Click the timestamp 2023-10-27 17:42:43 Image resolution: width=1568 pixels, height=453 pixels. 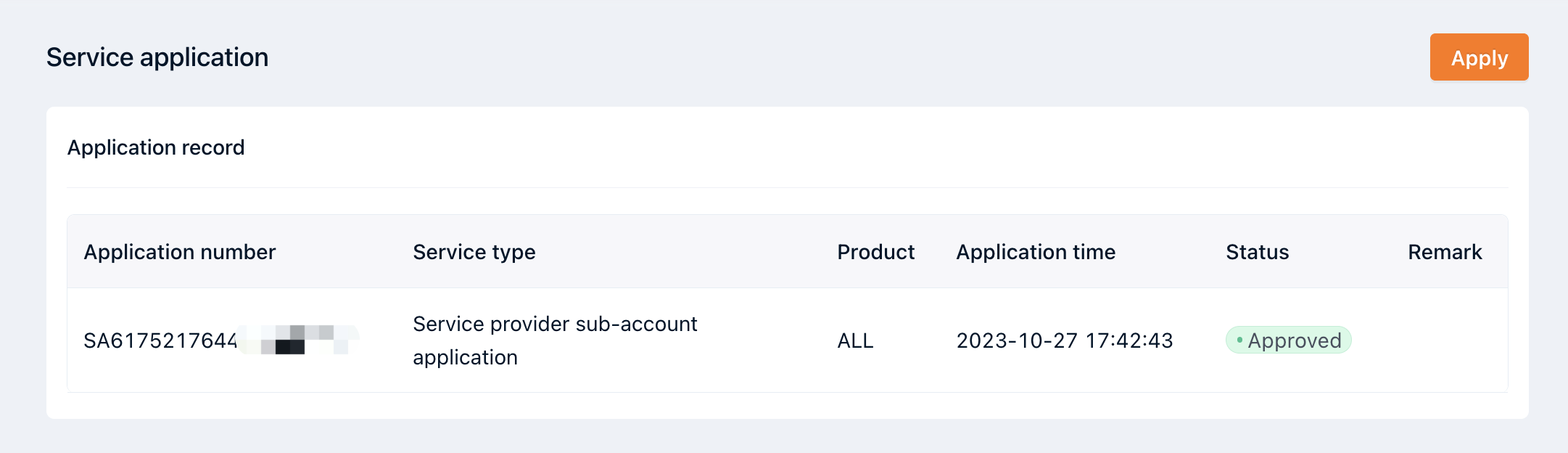(x=1065, y=340)
